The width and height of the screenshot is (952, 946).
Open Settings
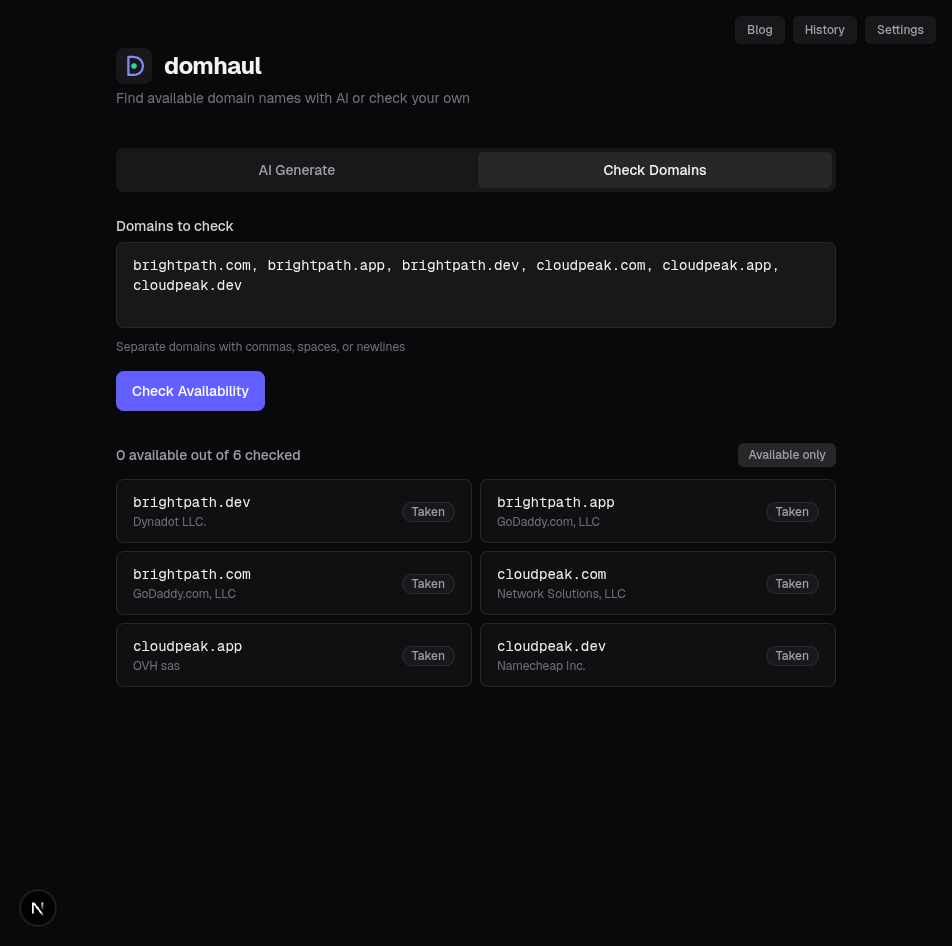click(899, 30)
